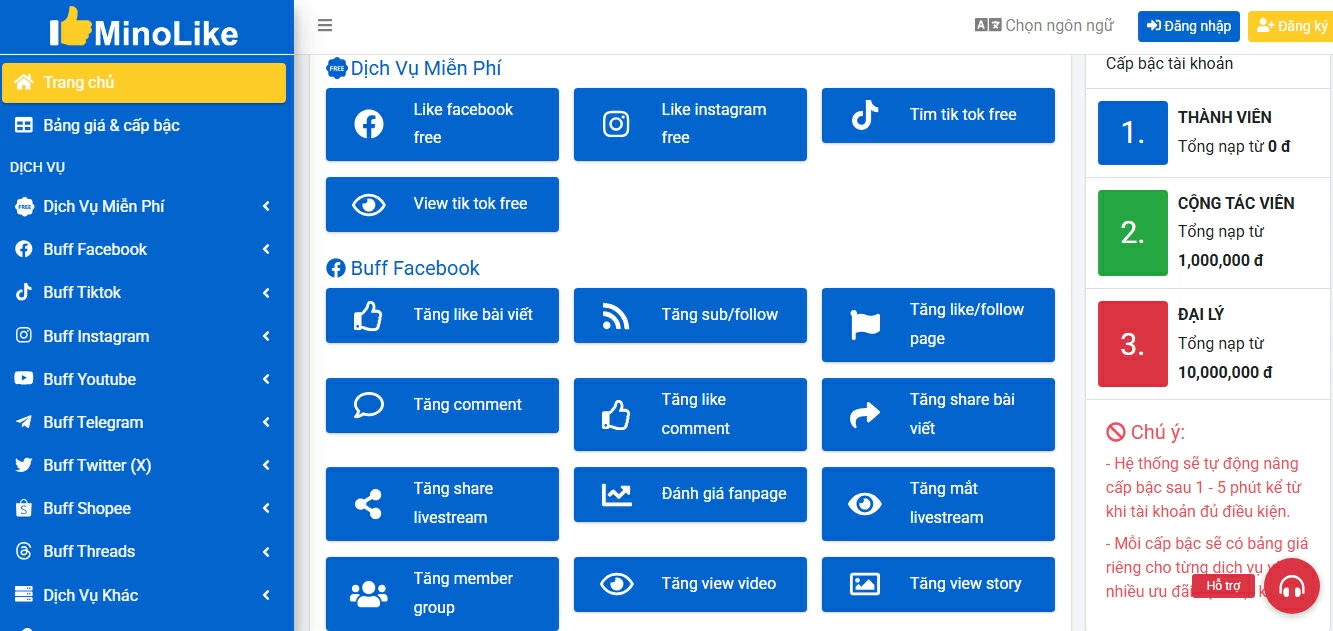This screenshot has width=1333, height=631.
Task: Click the chart icon on Đánh giá fanpage
Action: (616, 494)
